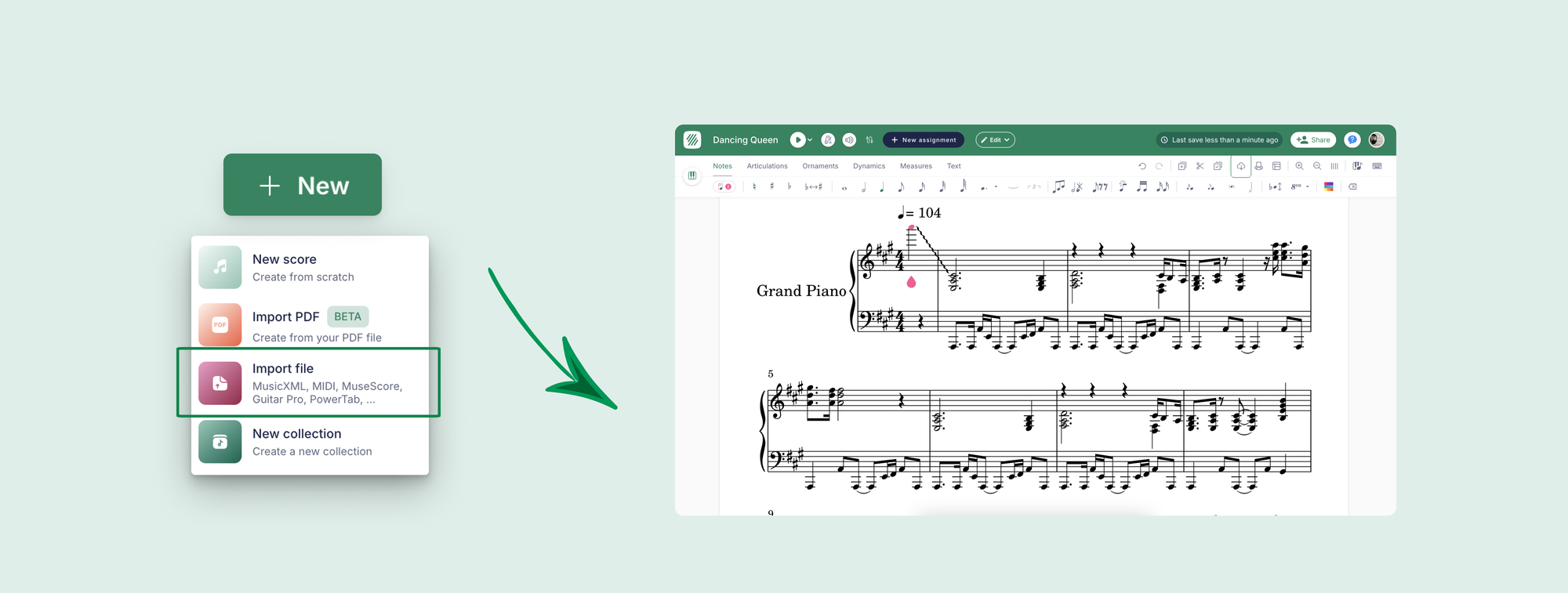
Task: Select the sharp accidental icon
Action: point(771,186)
